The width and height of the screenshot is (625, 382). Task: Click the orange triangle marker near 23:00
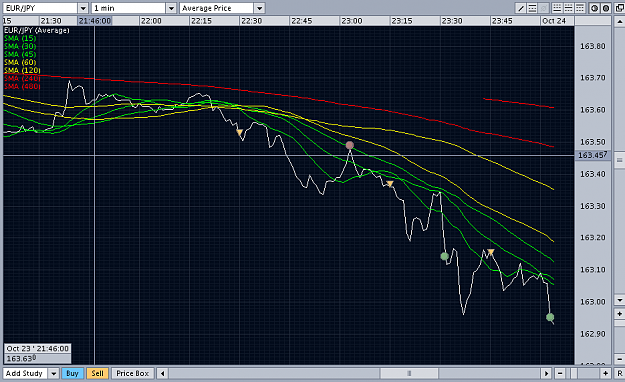pyautogui.click(x=390, y=183)
